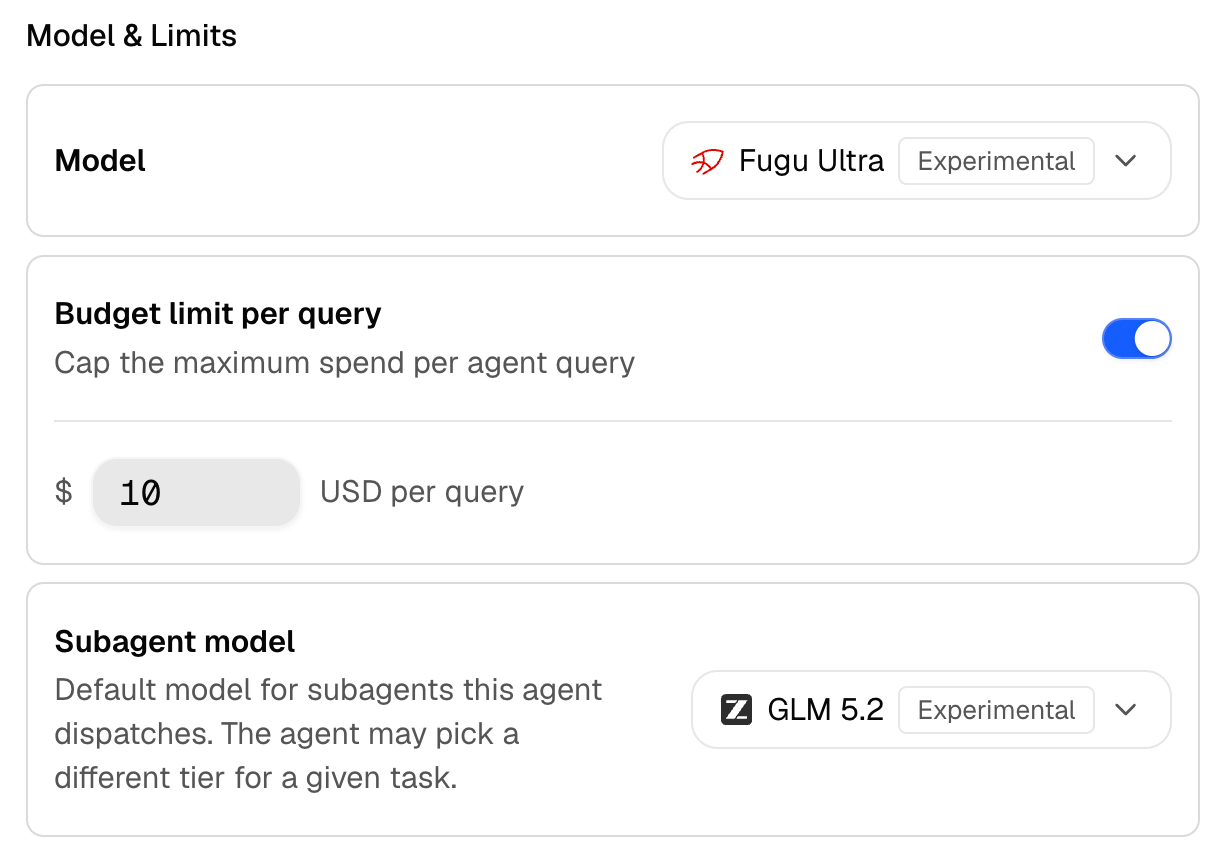Toggle off the budget limit per query switch
1226x850 pixels.
click(1136, 339)
